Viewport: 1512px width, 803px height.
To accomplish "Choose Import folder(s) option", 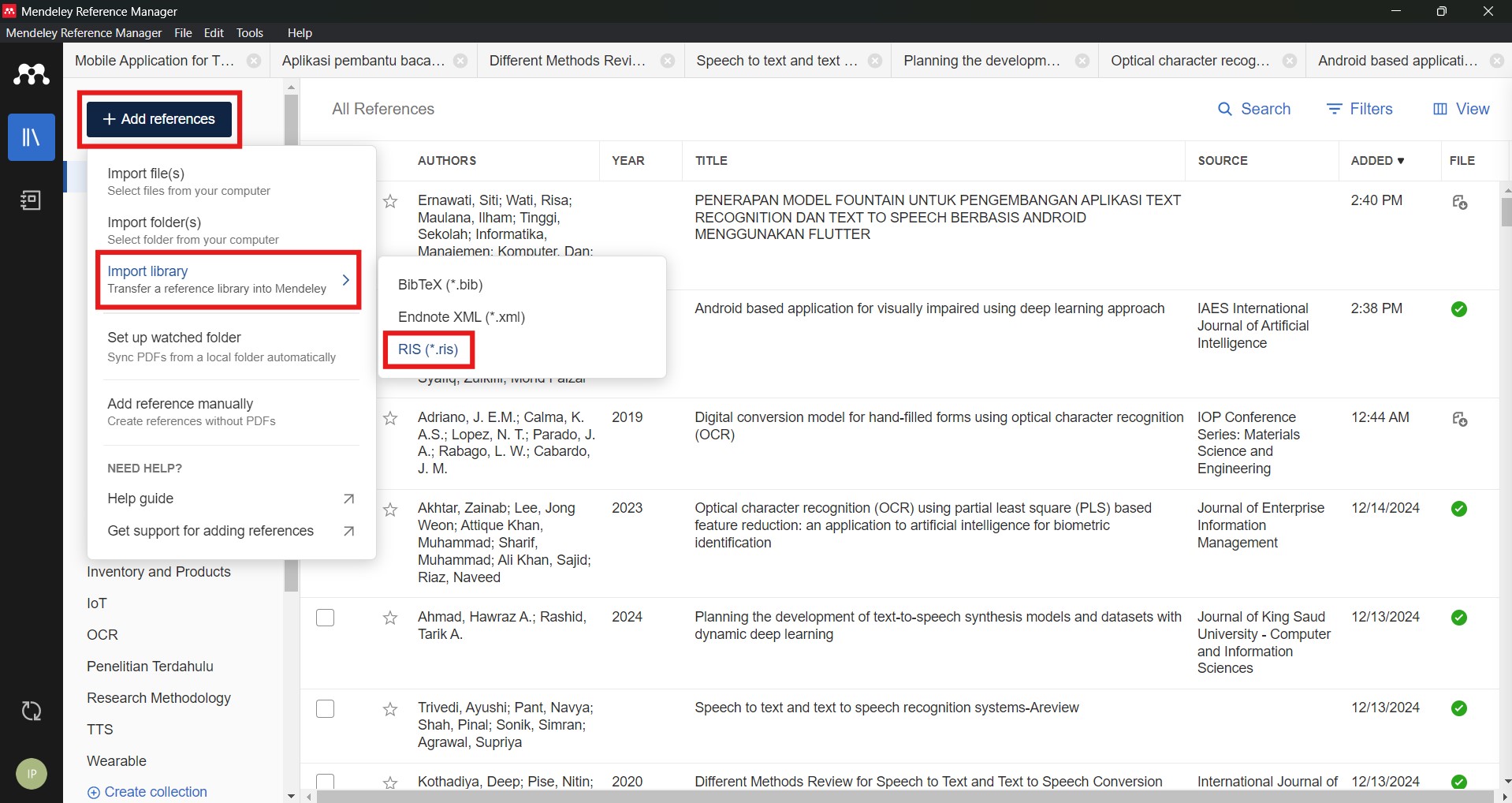I will [x=231, y=230].
